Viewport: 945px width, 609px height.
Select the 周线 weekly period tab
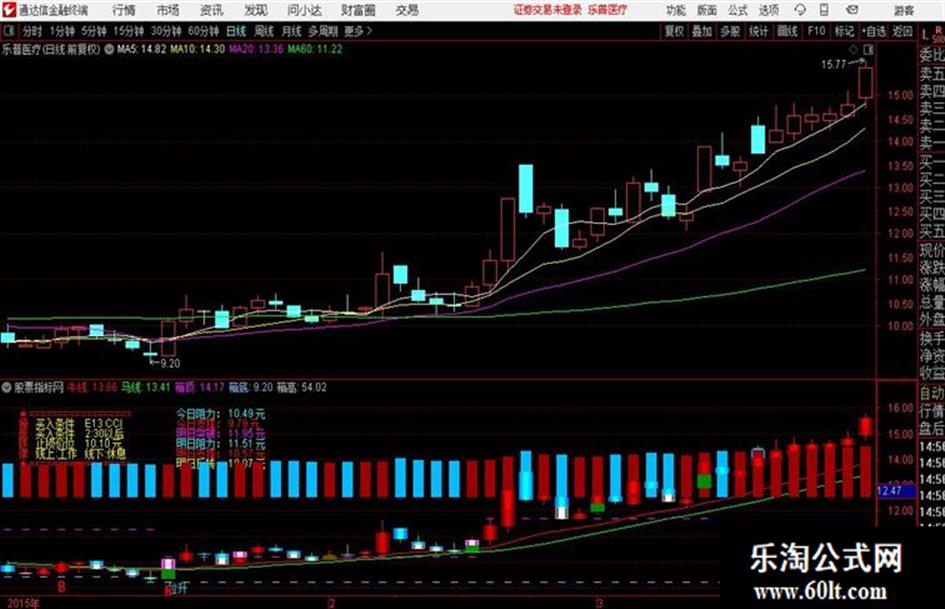[x=263, y=31]
